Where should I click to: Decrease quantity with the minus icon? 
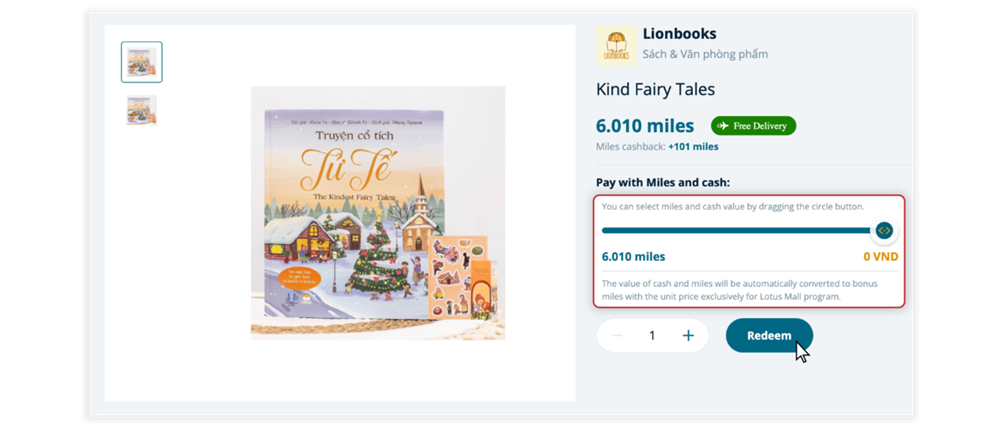click(617, 336)
